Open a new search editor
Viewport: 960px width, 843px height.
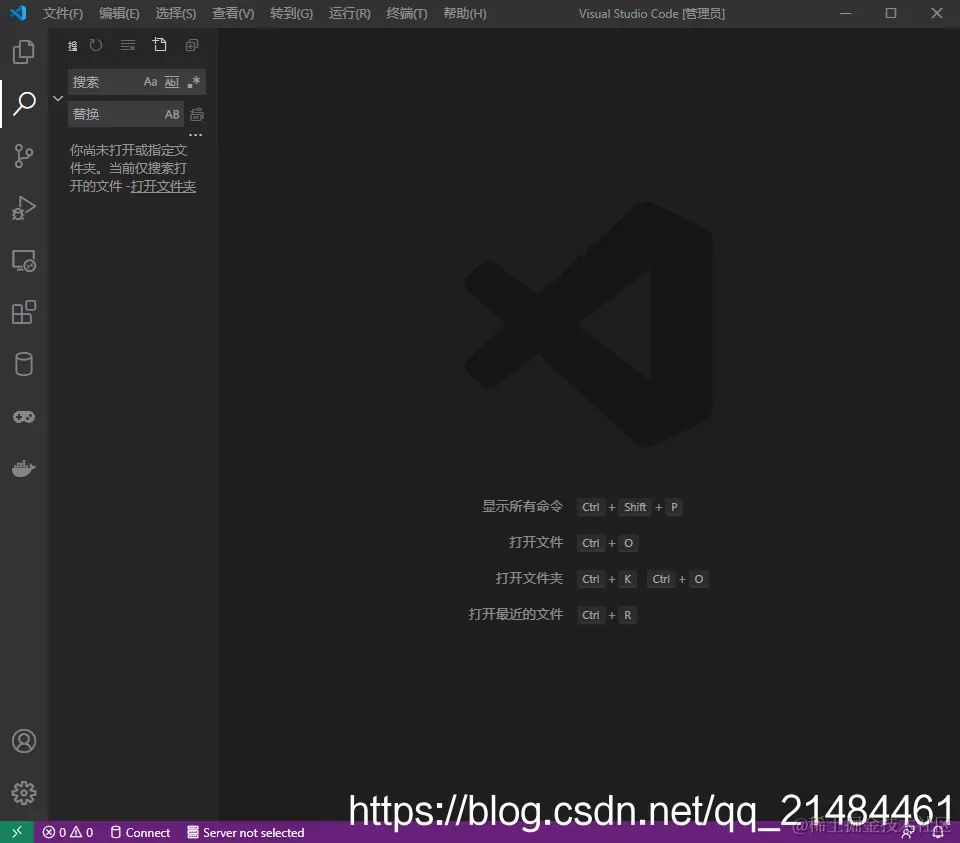160,45
